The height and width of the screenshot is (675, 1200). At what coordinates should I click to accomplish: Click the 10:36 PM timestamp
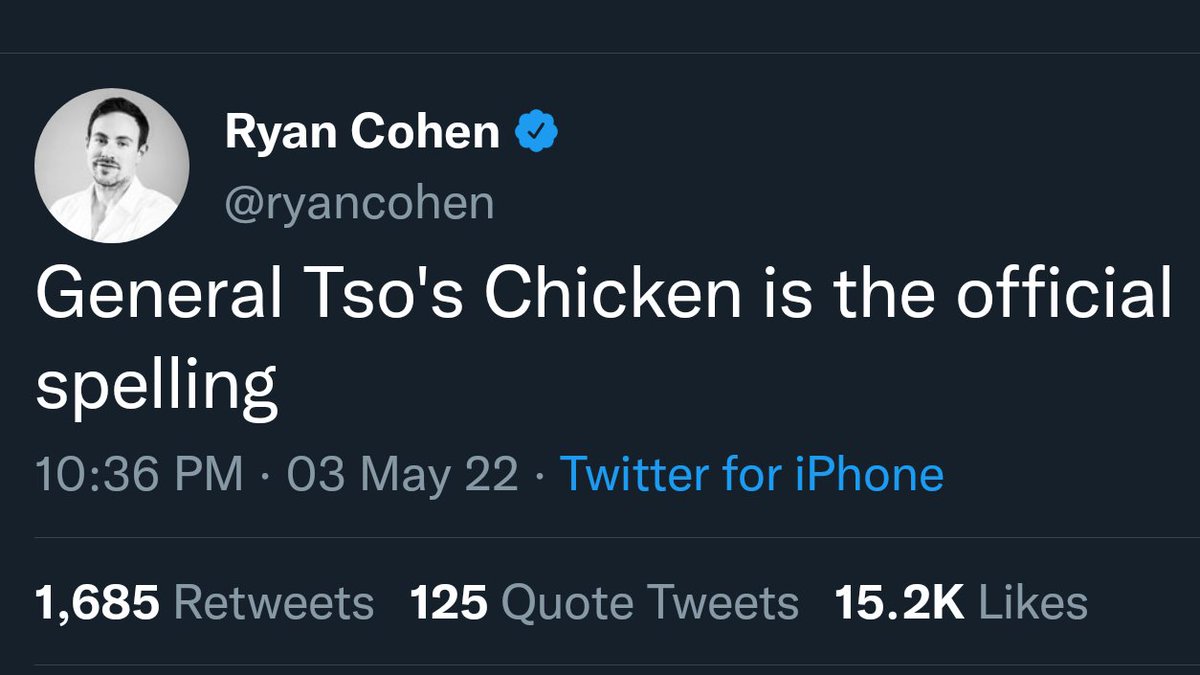139,473
